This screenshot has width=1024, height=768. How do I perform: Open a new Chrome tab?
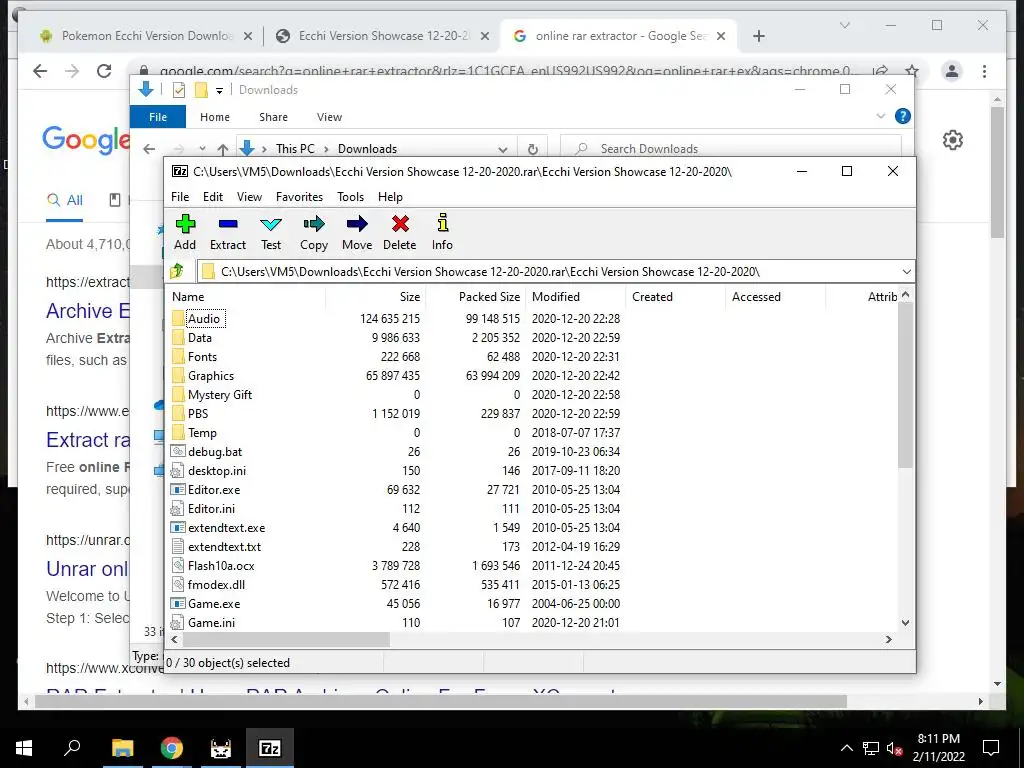(759, 37)
